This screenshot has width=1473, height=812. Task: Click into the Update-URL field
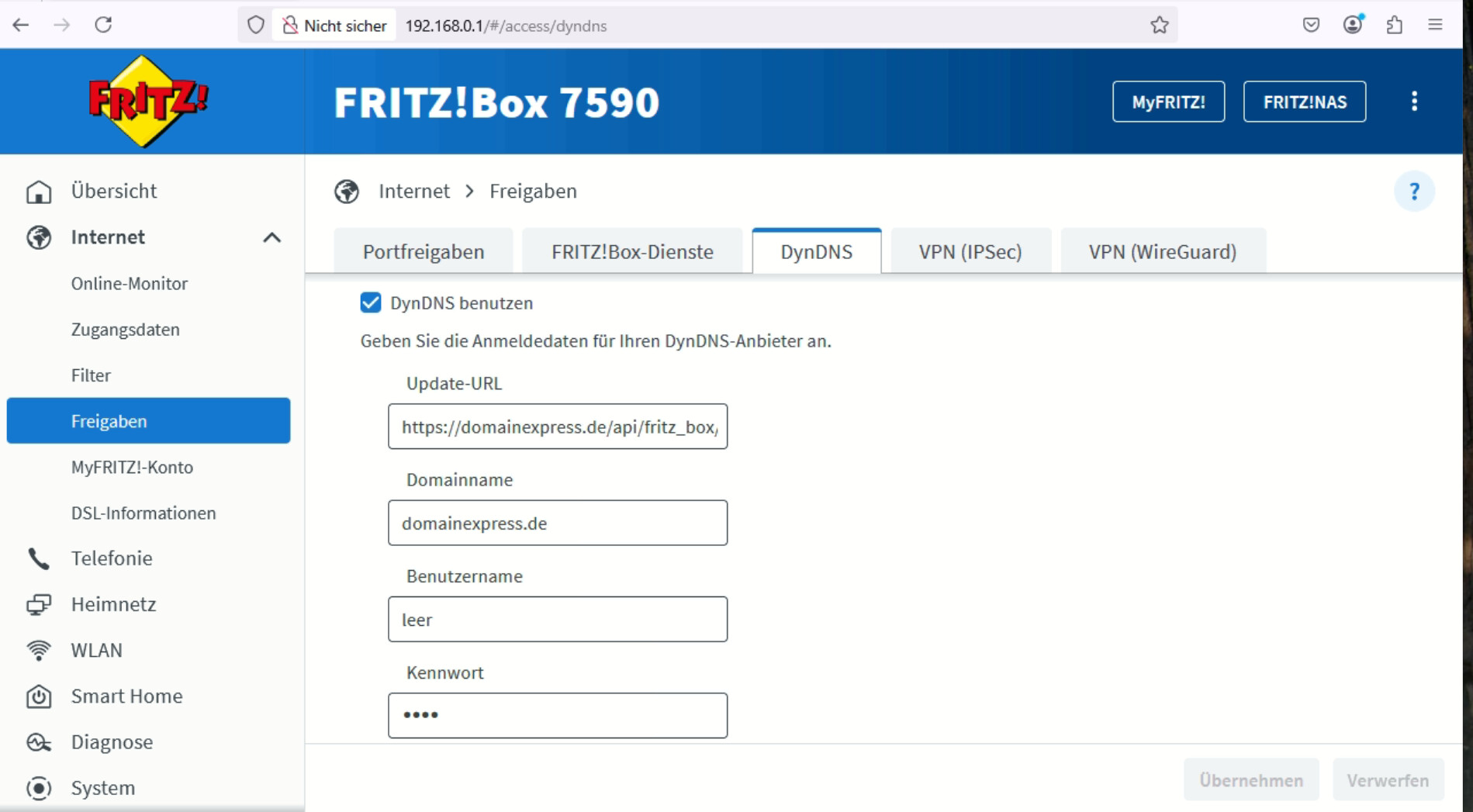[x=558, y=426]
